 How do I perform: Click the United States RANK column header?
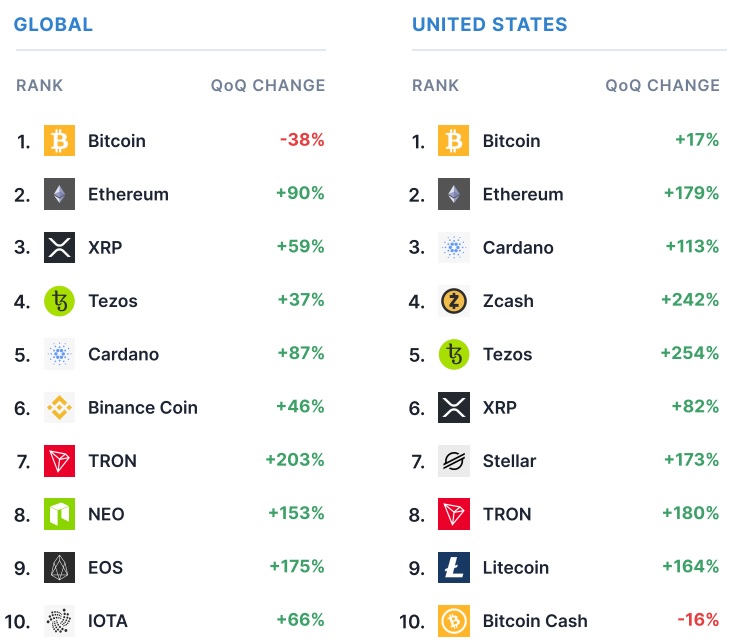tap(436, 85)
